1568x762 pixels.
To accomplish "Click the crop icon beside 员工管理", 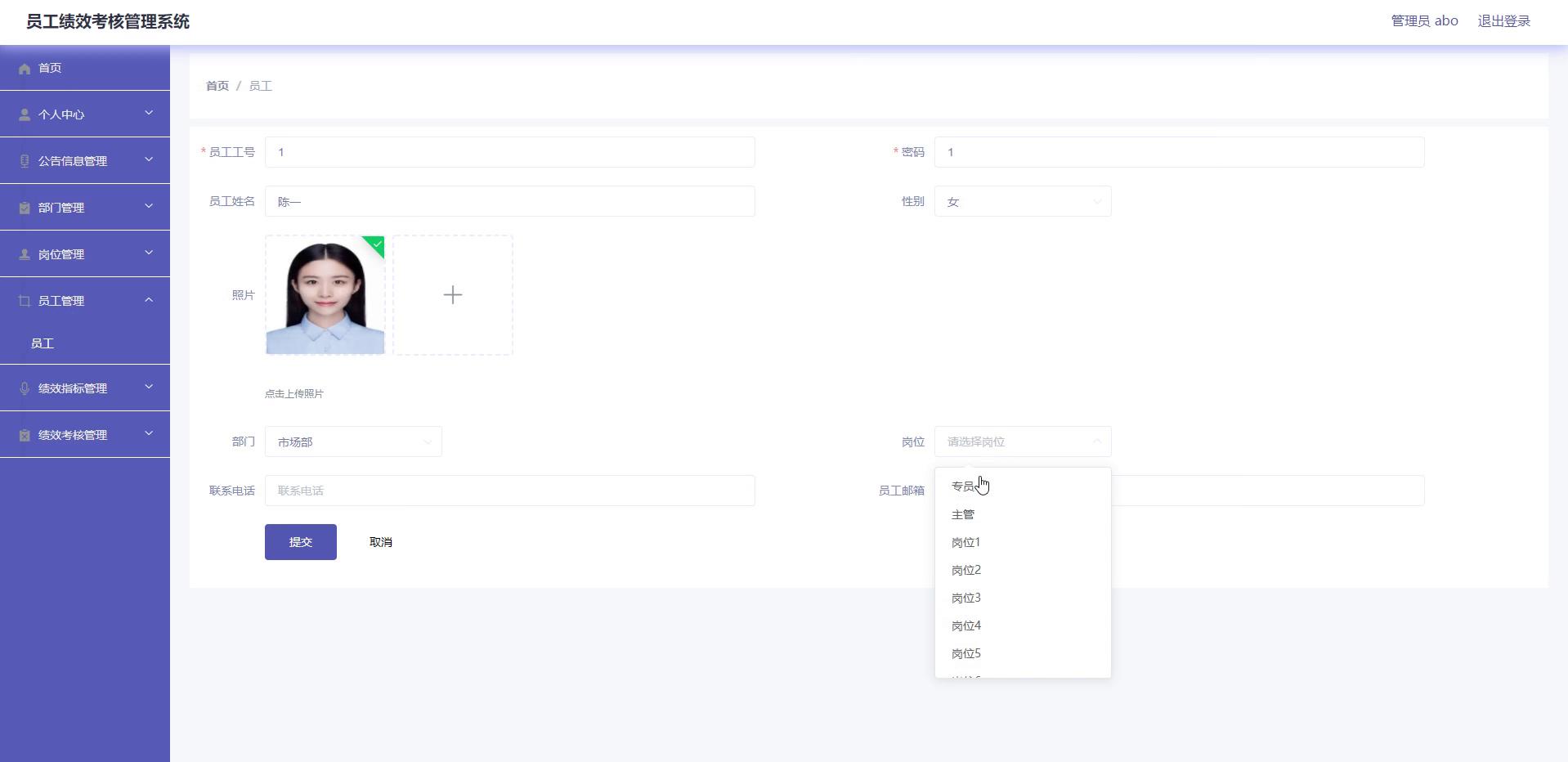I will [25, 302].
